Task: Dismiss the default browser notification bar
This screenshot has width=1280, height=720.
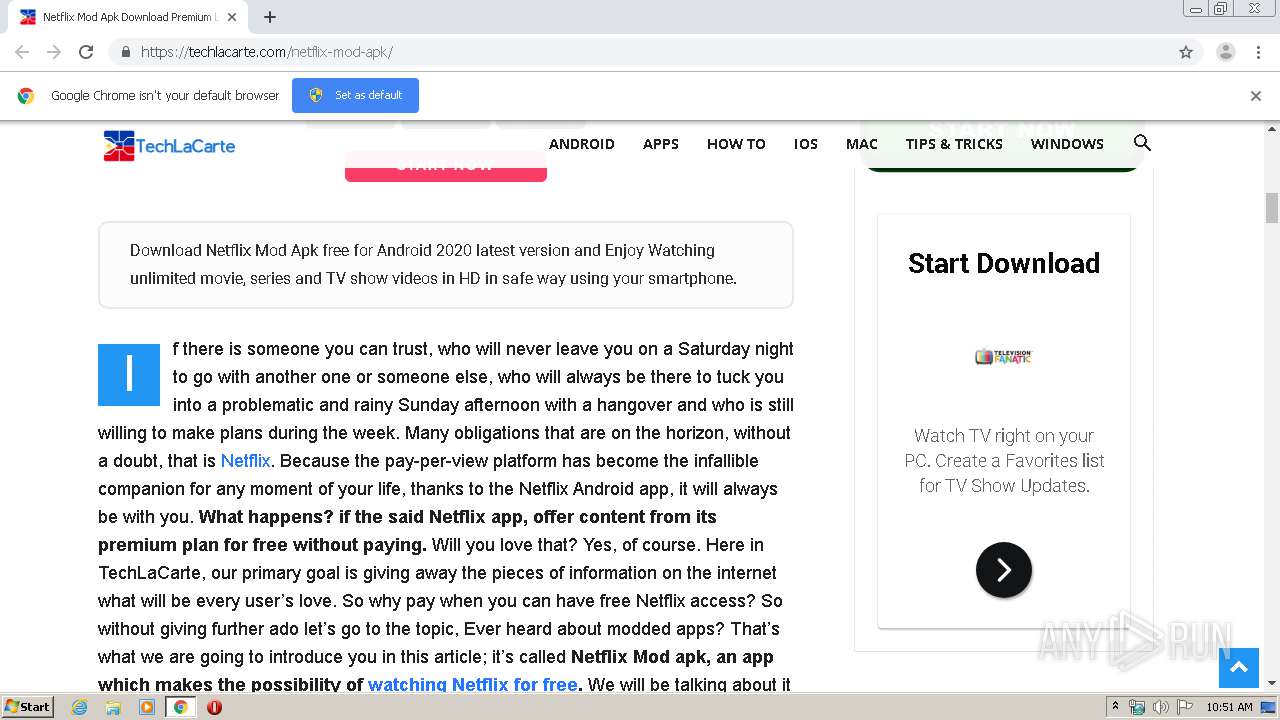Action: point(1256,96)
